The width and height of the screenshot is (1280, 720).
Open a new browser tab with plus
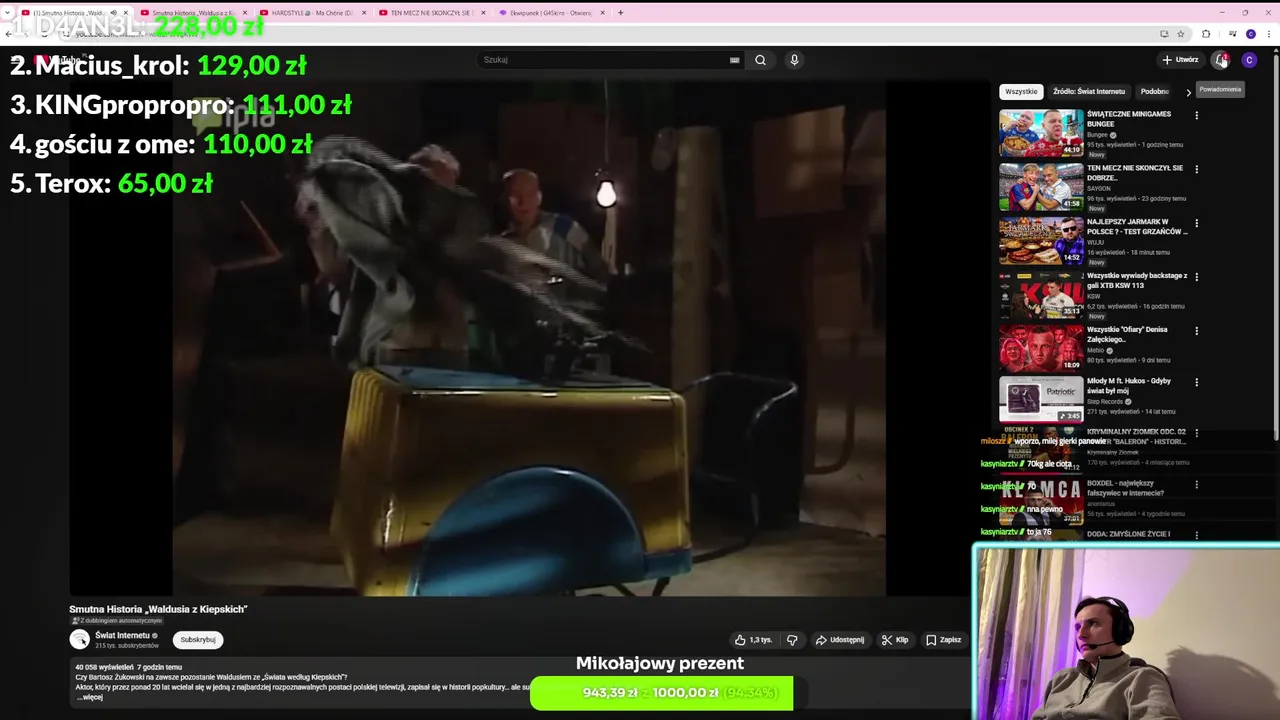[x=620, y=13]
